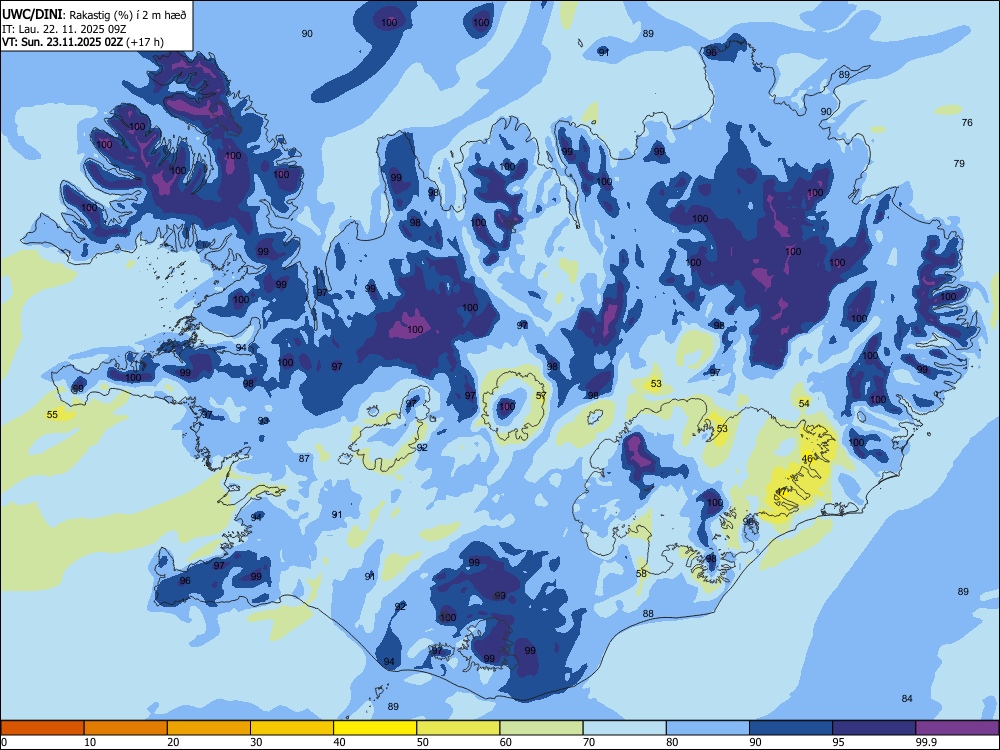This screenshot has width=1000, height=750.
Task: Click the '57' value beside the ring-shaped glacier
Action: [x=541, y=396]
